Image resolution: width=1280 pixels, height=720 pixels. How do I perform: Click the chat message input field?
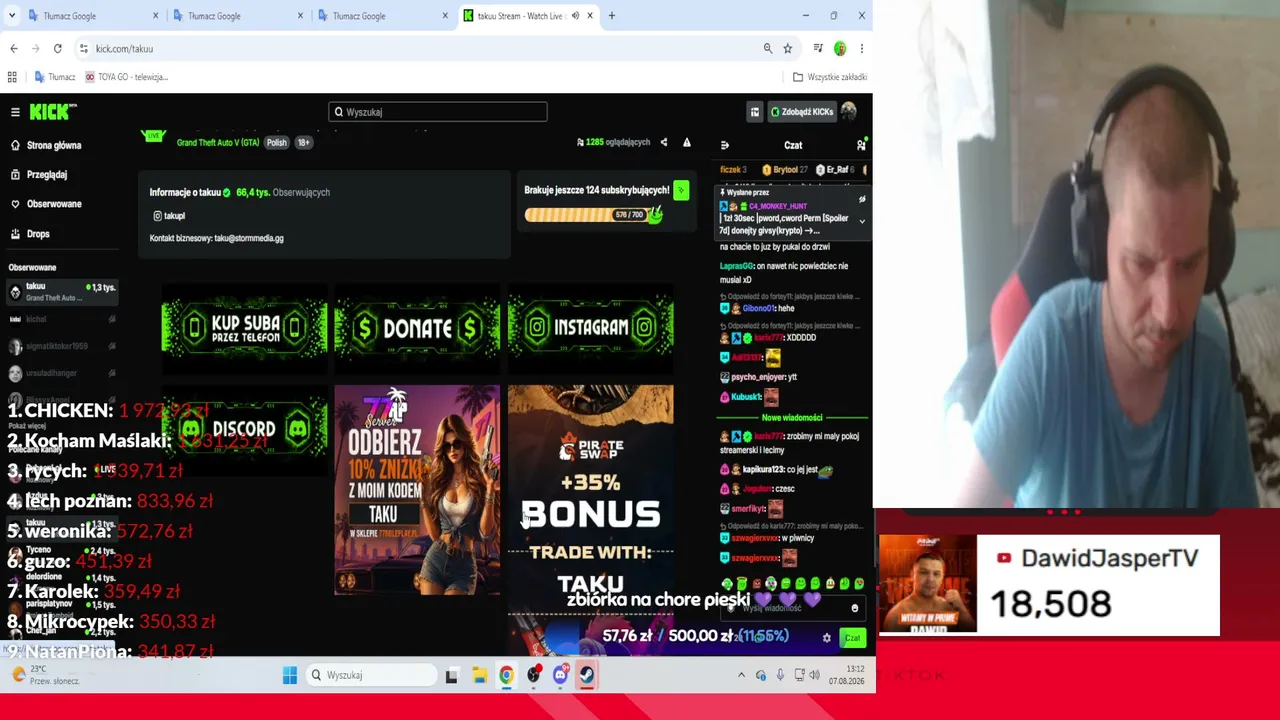point(790,608)
